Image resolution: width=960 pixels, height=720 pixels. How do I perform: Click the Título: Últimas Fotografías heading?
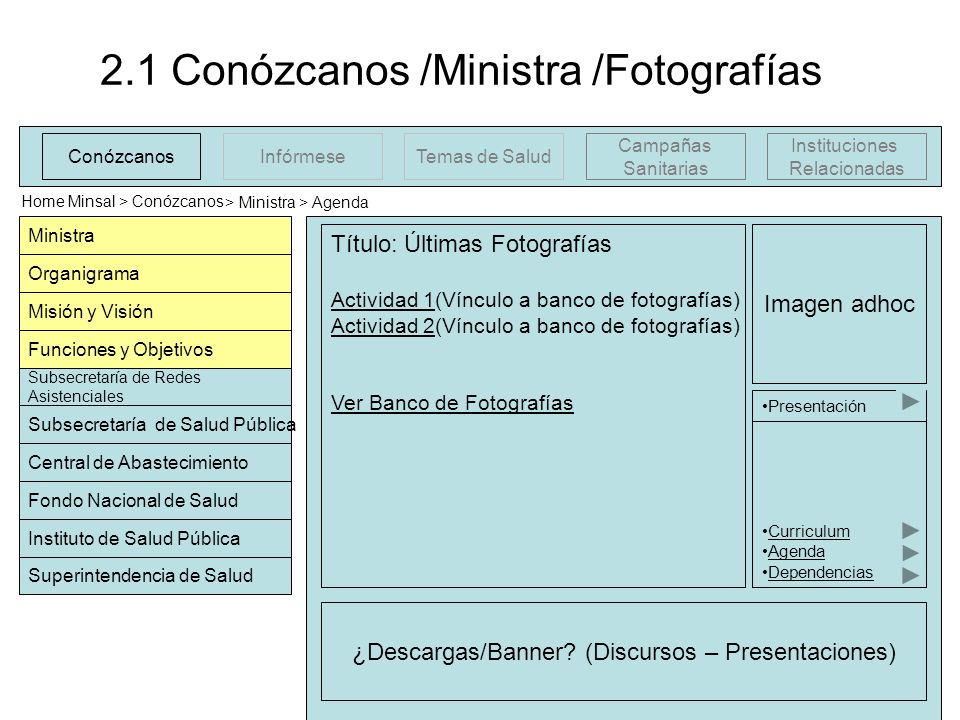point(471,244)
